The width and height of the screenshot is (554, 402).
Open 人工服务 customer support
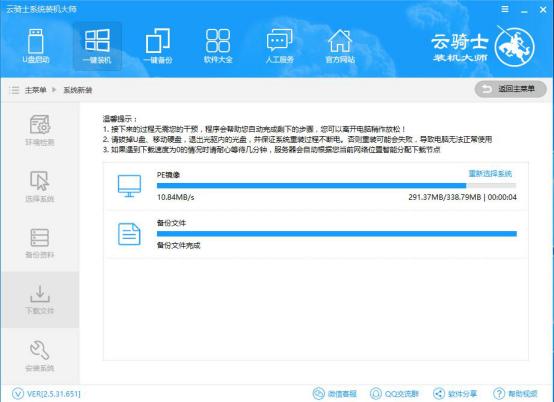(279, 46)
